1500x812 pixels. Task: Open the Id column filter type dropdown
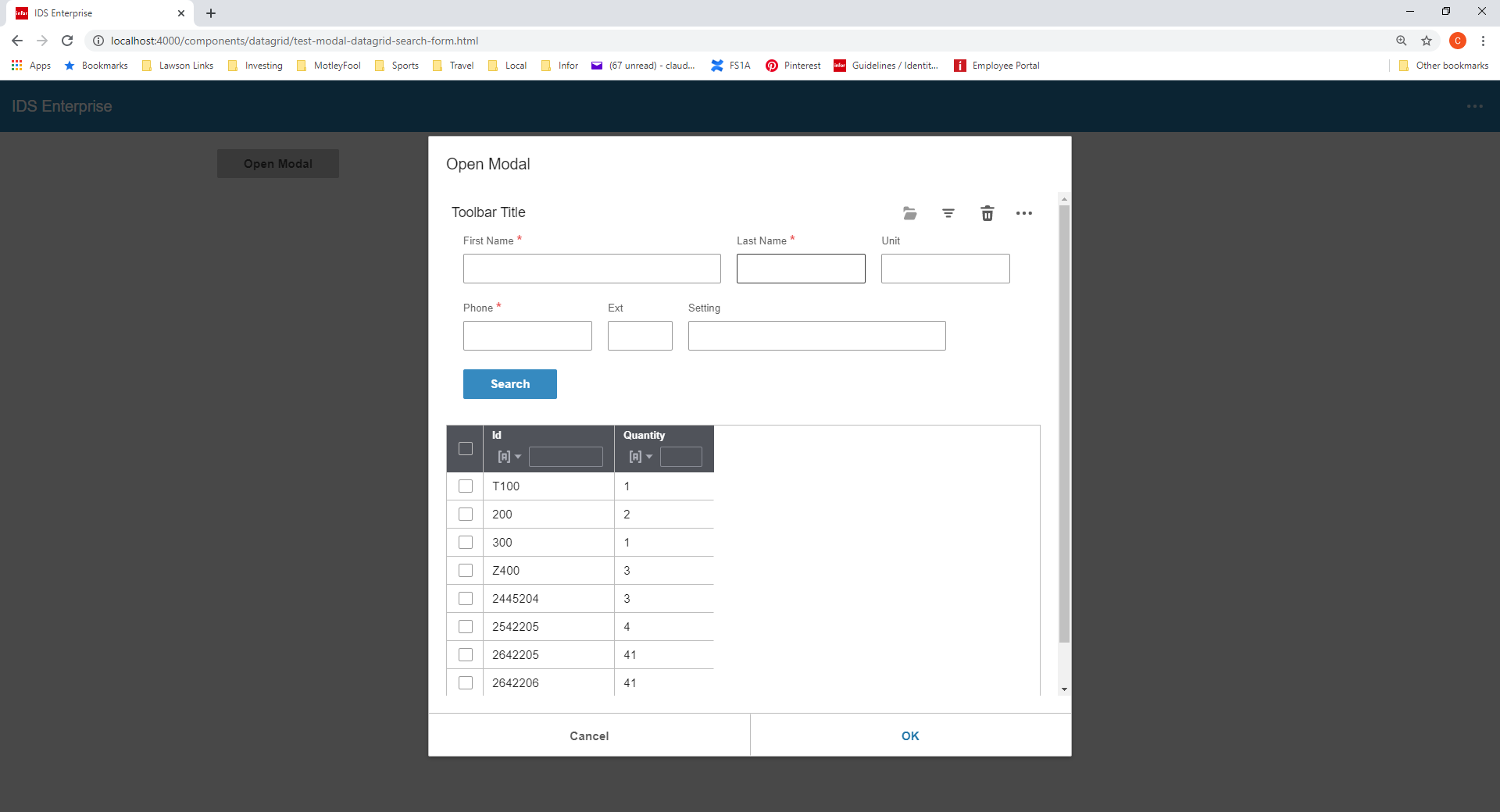coord(509,457)
